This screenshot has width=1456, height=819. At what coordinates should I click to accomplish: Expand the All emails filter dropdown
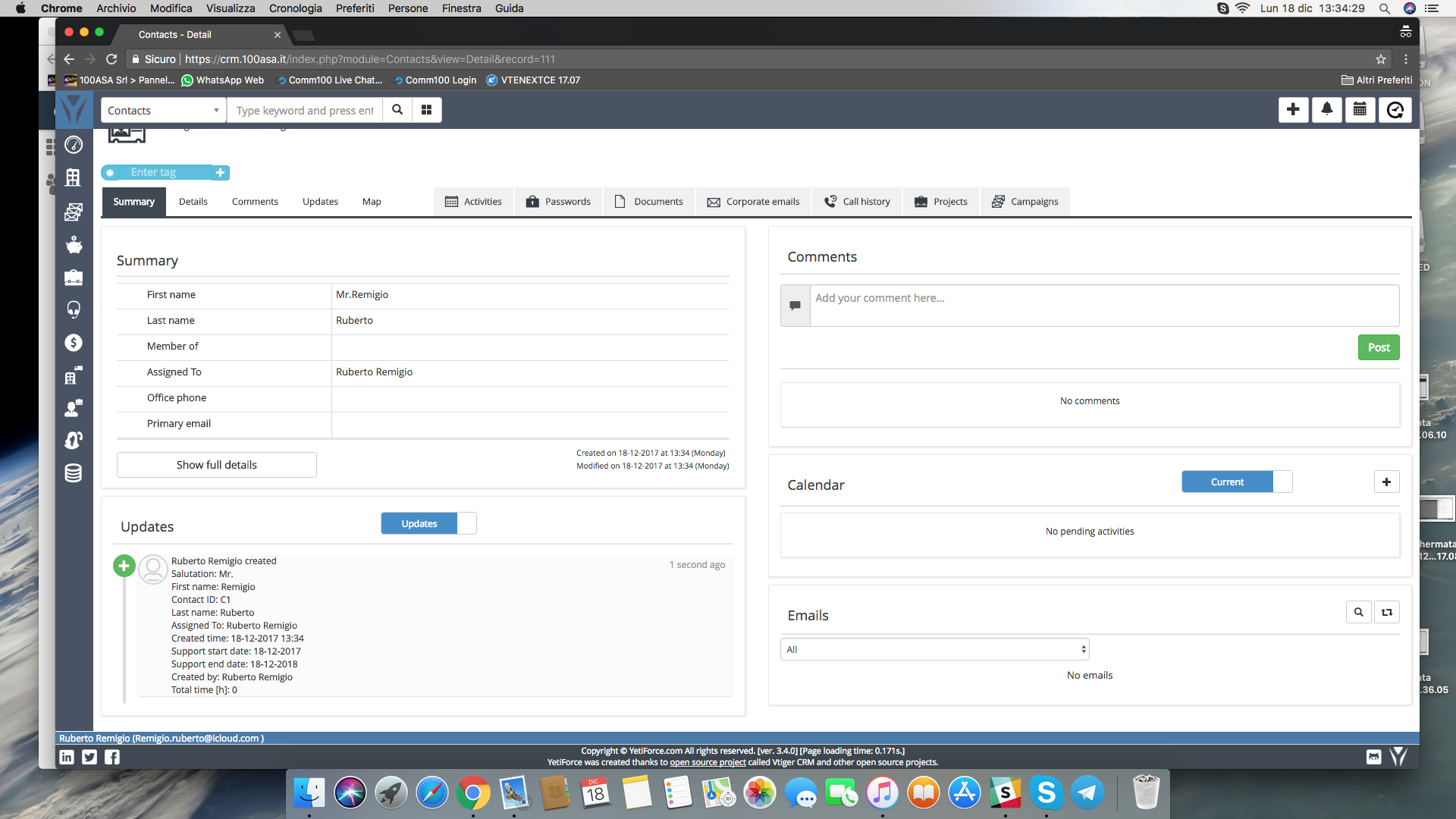934,649
